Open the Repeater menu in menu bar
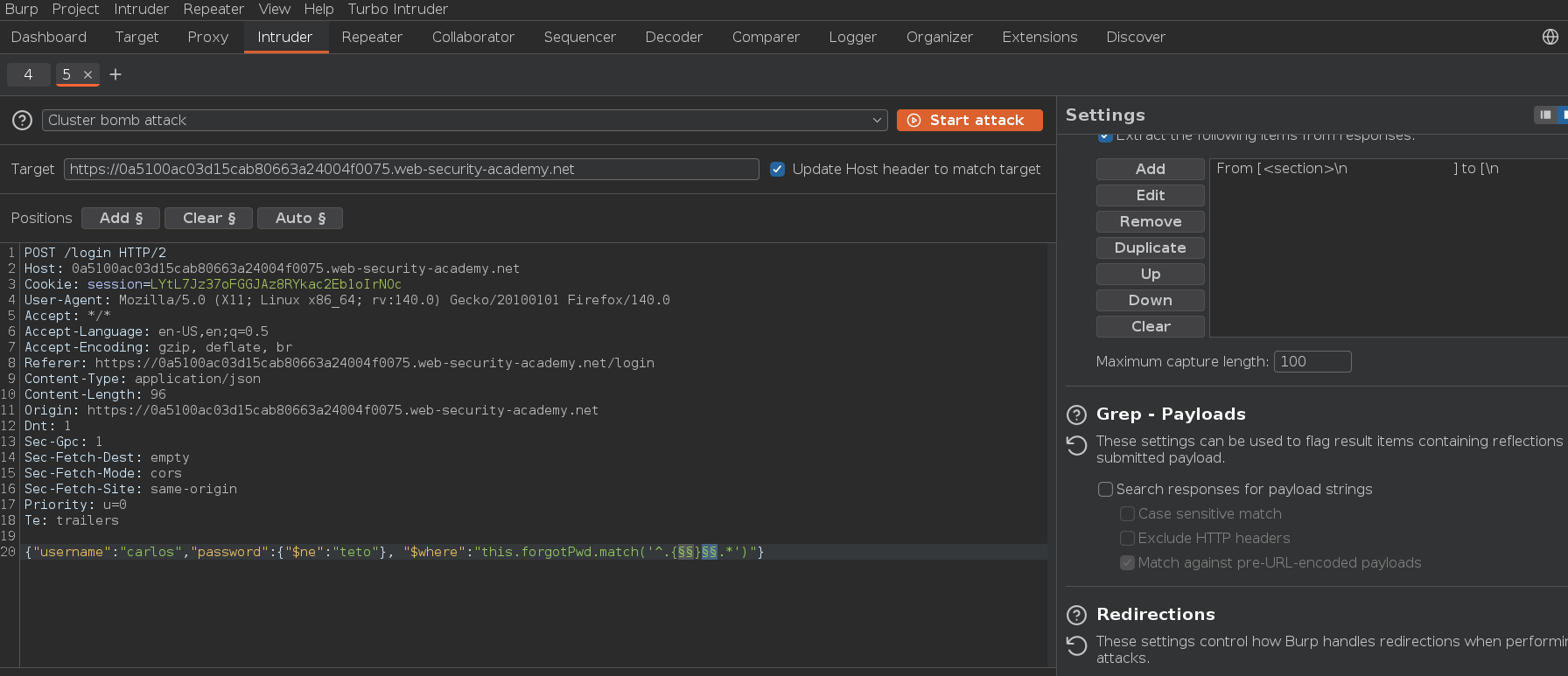The height and width of the screenshot is (676, 1568). click(213, 9)
